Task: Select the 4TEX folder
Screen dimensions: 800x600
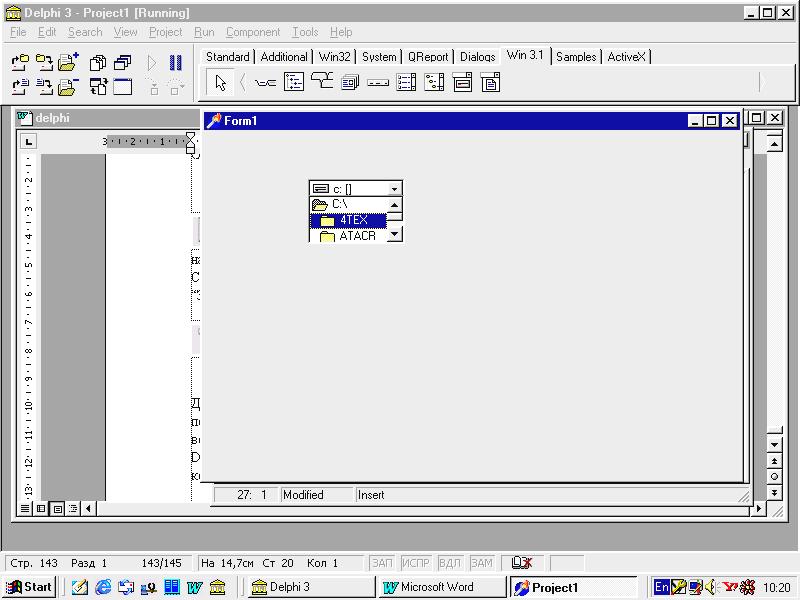Action: point(348,220)
